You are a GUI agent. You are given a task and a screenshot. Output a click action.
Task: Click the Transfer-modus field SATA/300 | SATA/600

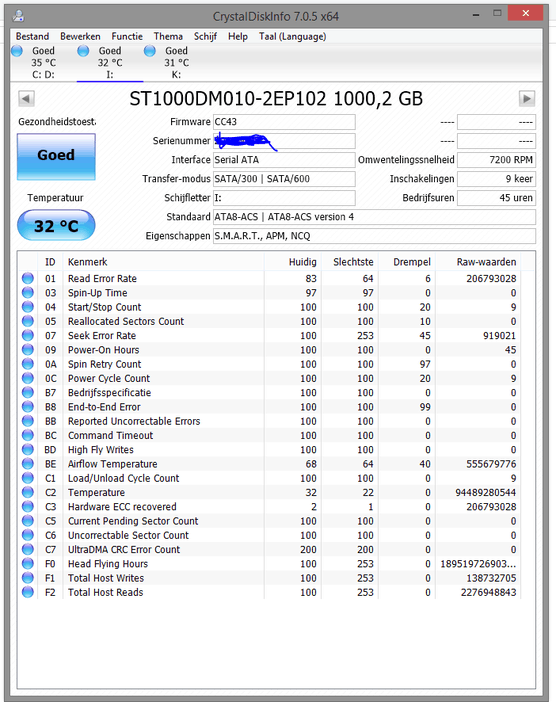[284, 179]
